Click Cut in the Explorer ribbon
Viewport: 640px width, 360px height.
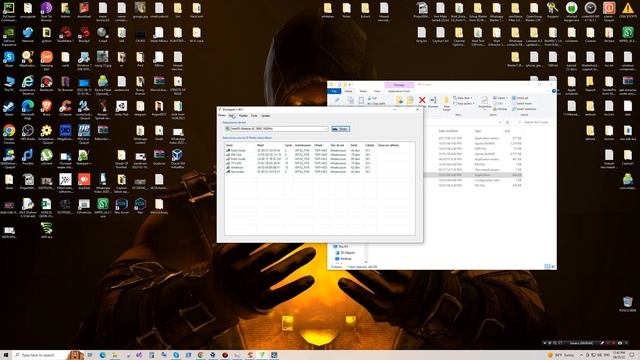click(x=371, y=98)
